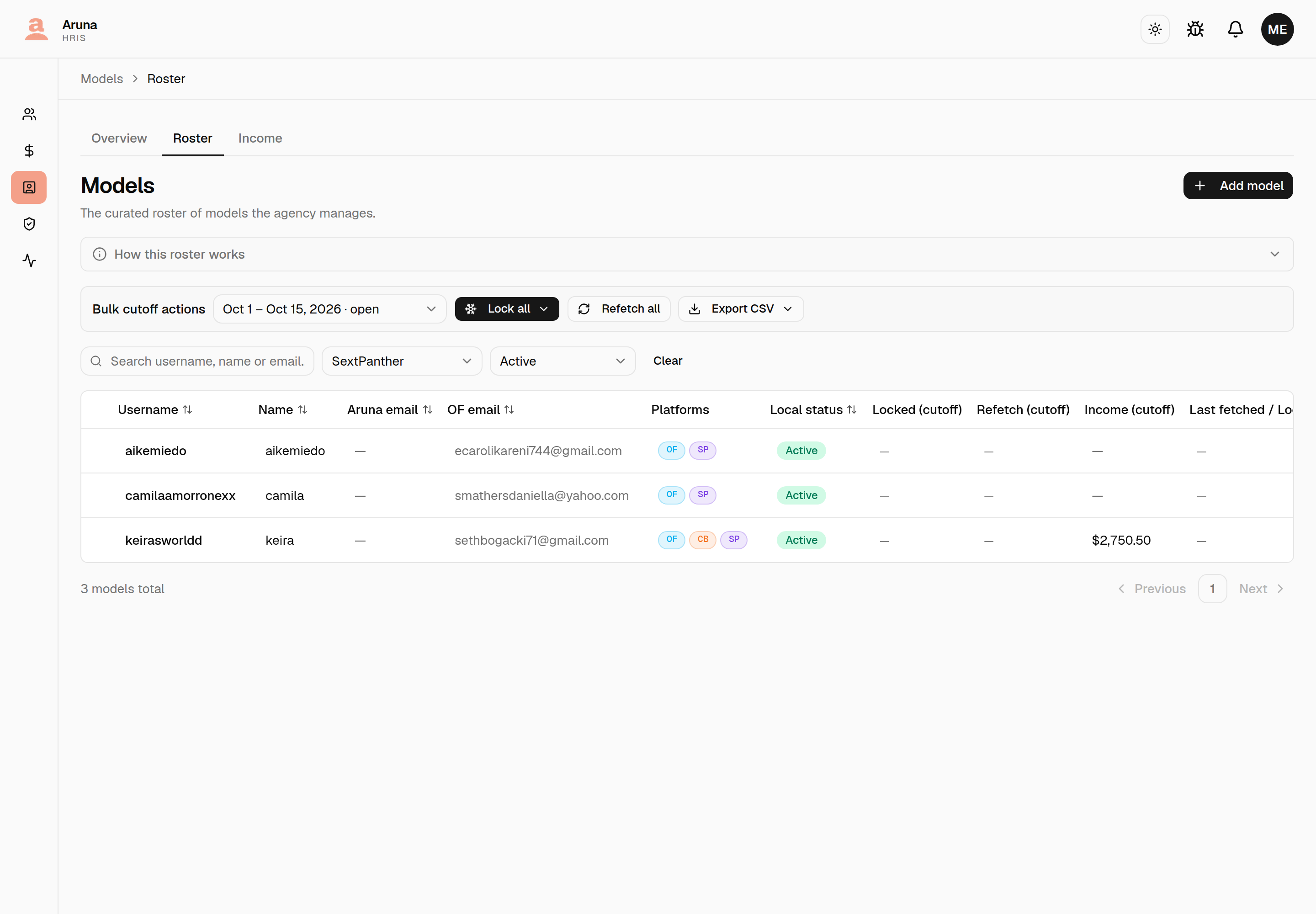Open the activity pulse sidebar icon
The image size is (1316, 914).
(29, 260)
